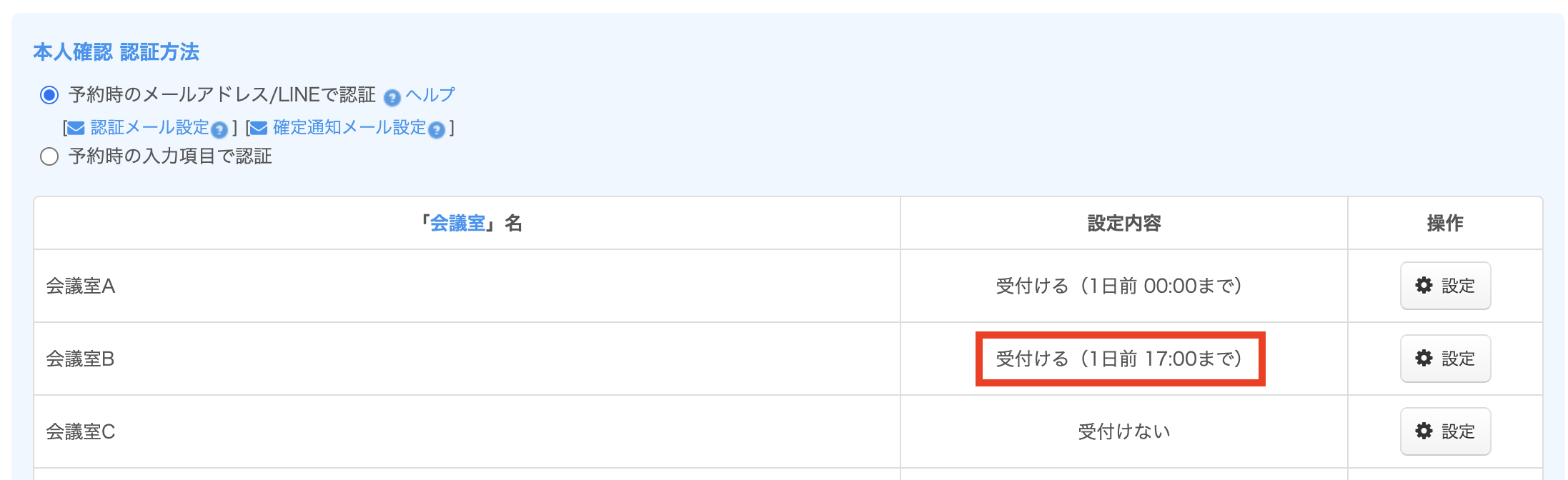
Task: Click 会議室A name cell
Action: (x=81, y=286)
